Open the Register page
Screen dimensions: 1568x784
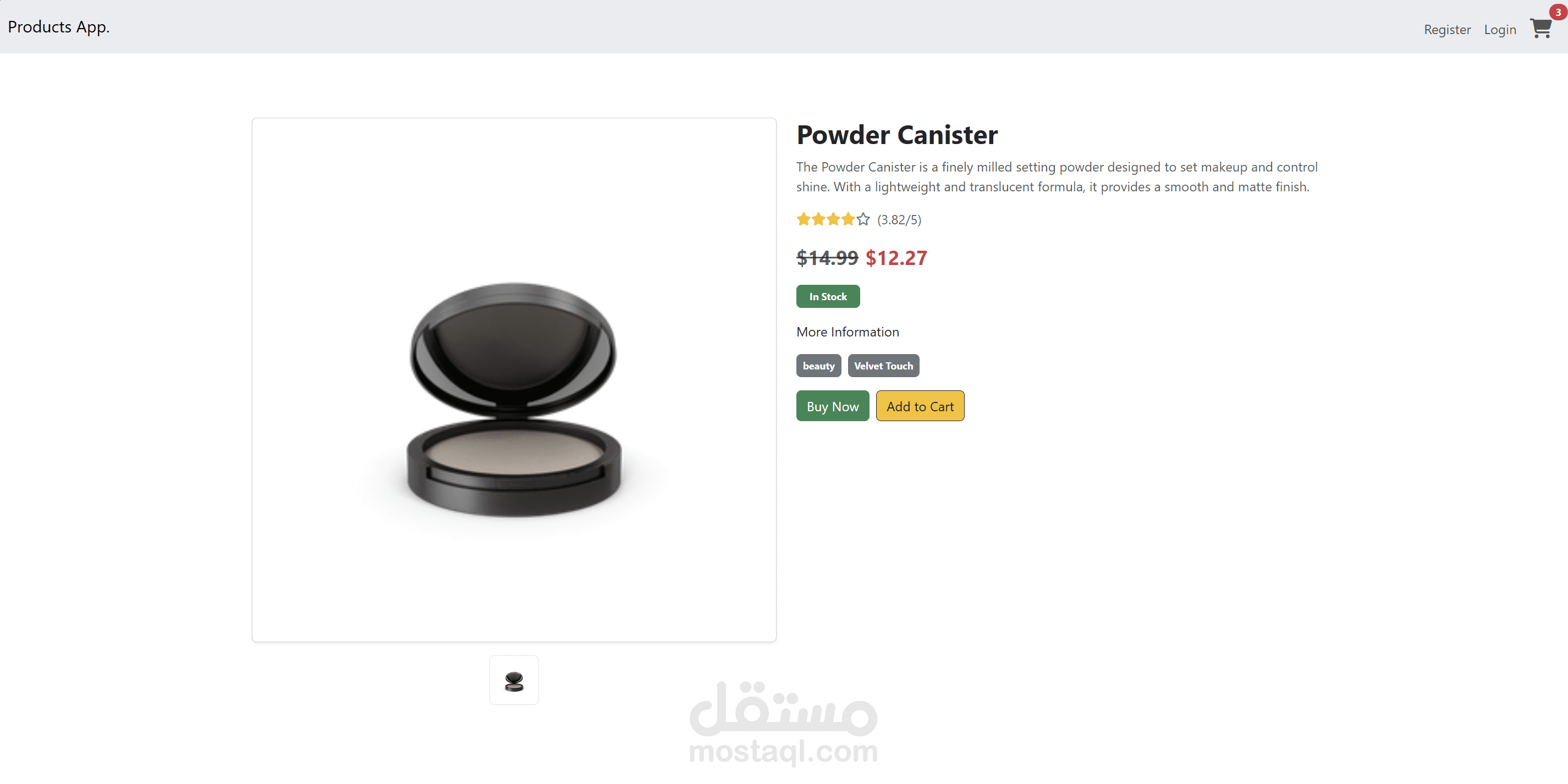coord(1447,29)
